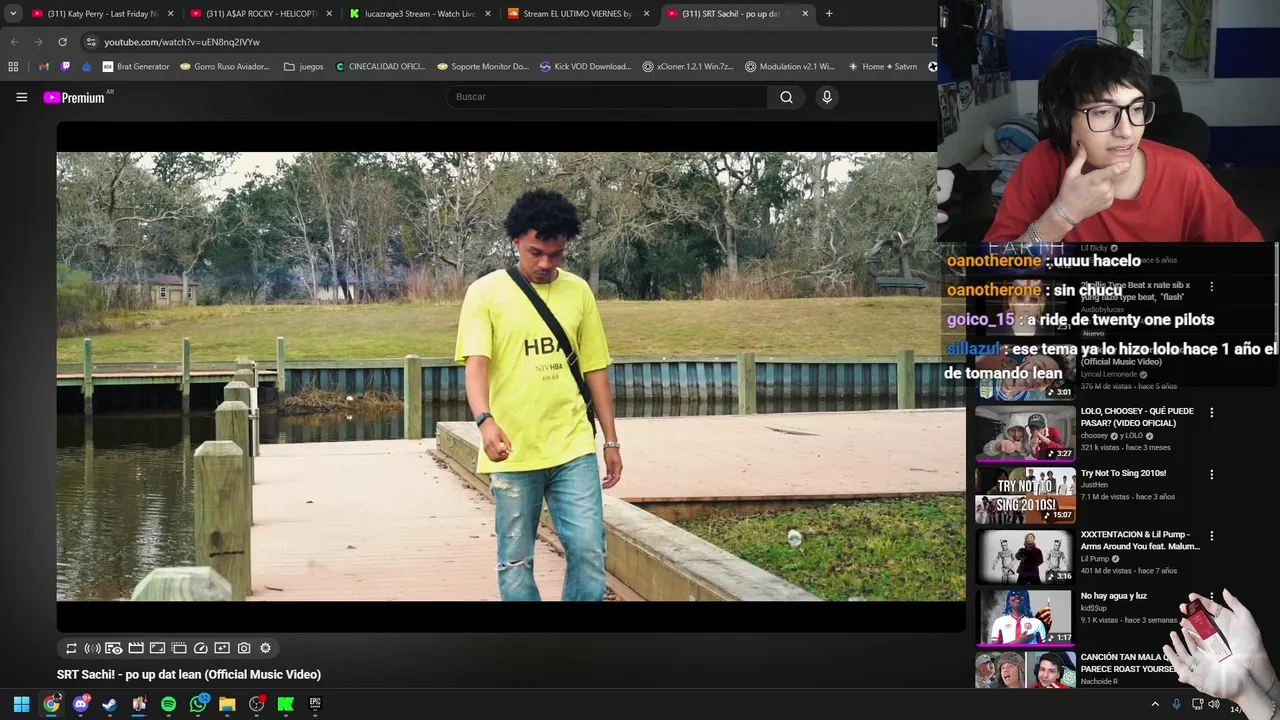This screenshot has height=720, width=1280.
Task: Click the search magnifier button
Action: tap(786, 97)
